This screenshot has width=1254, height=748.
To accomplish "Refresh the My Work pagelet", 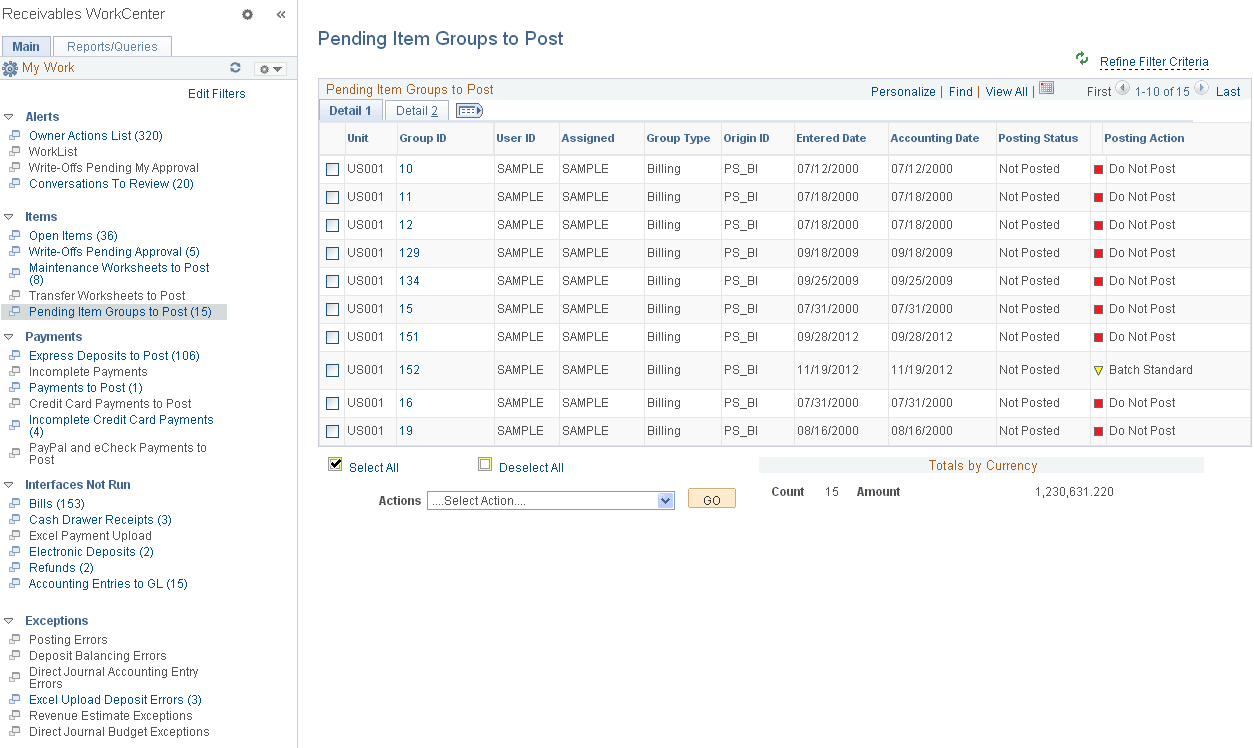I will (235, 68).
